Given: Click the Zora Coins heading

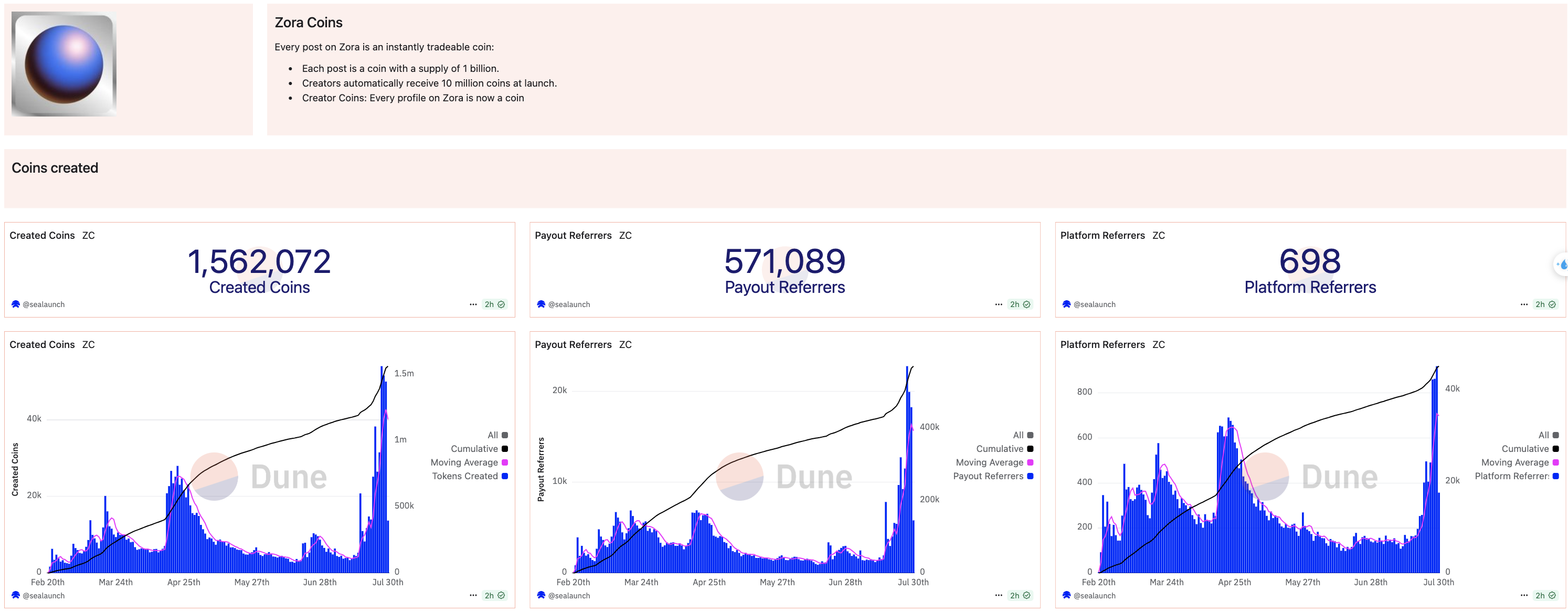Looking at the screenshot, I should (309, 23).
